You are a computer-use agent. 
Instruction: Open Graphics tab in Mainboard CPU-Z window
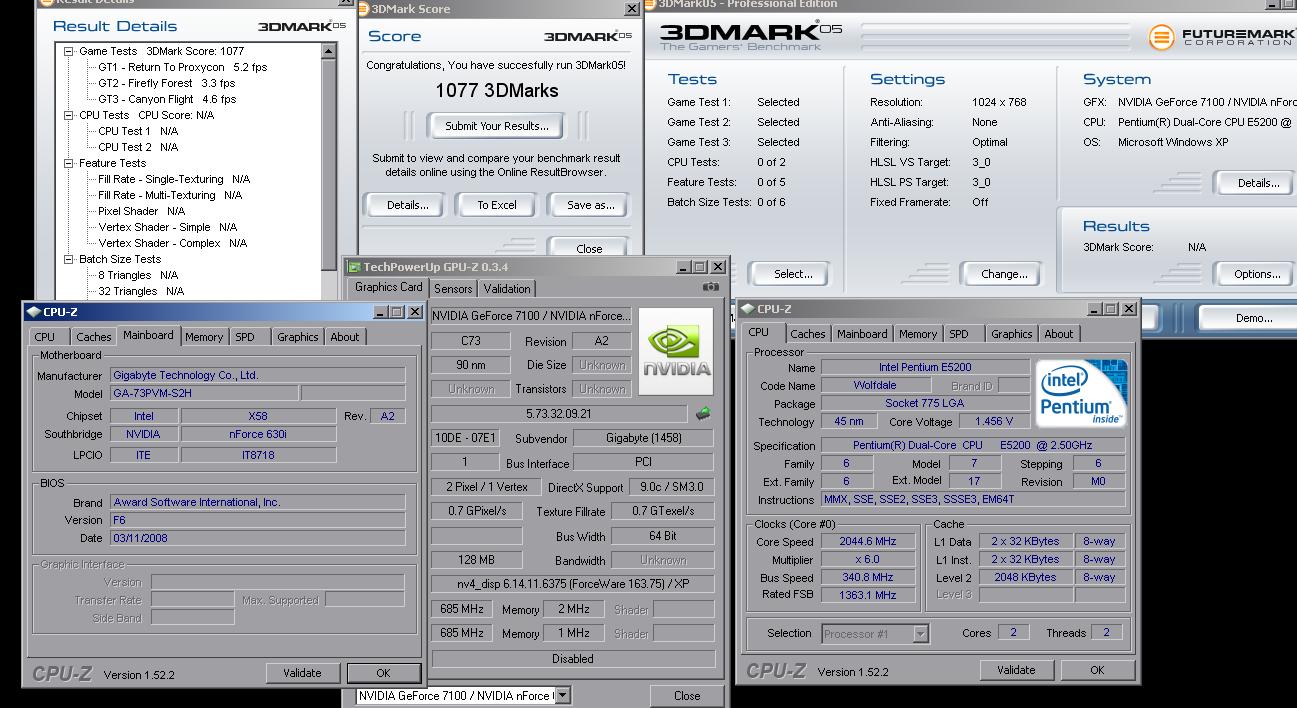pyautogui.click(x=298, y=337)
